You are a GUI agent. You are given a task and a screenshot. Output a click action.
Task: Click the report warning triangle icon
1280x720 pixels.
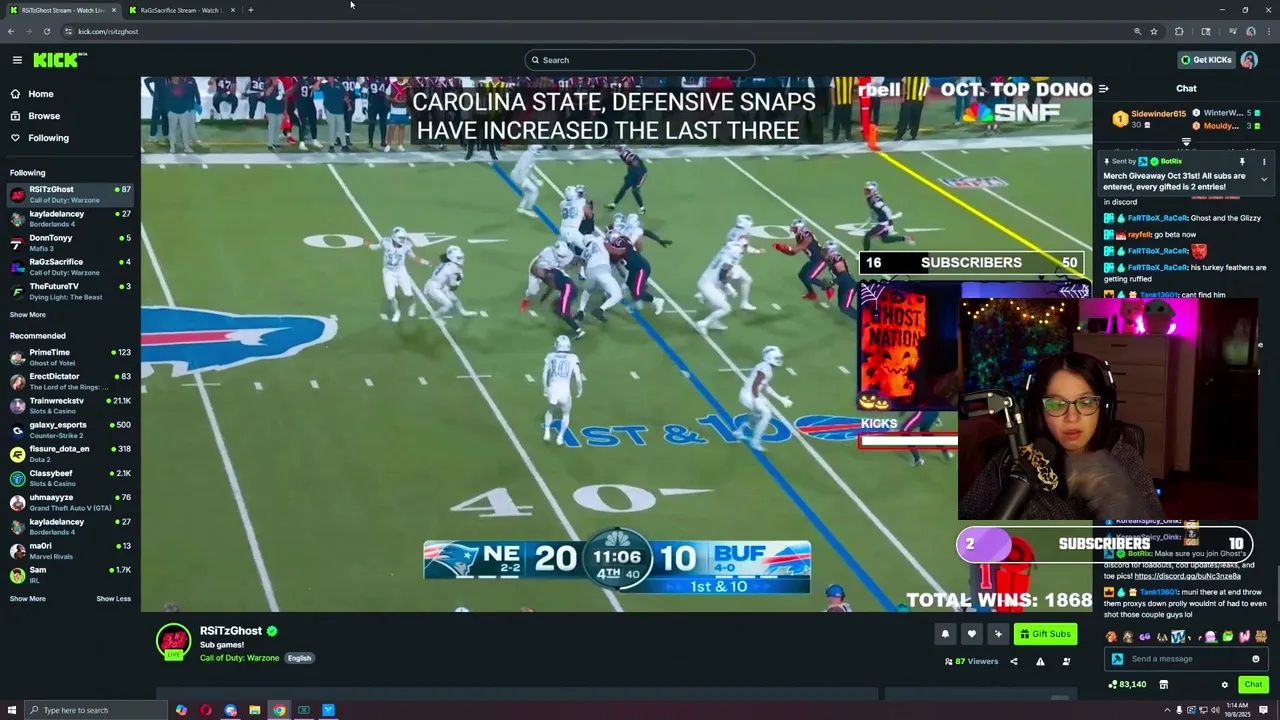[x=1040, y=661]
